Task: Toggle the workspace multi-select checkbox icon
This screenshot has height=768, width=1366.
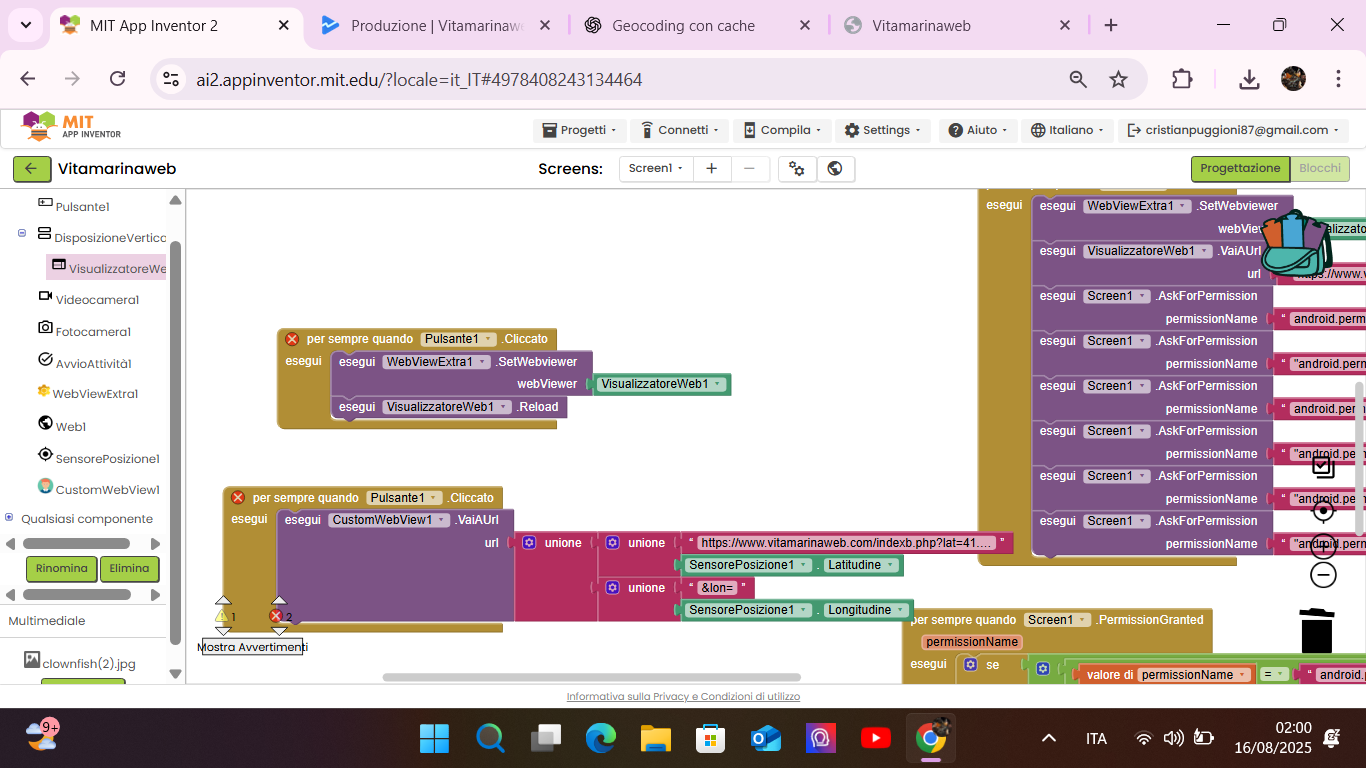Action: [1323, 467]
